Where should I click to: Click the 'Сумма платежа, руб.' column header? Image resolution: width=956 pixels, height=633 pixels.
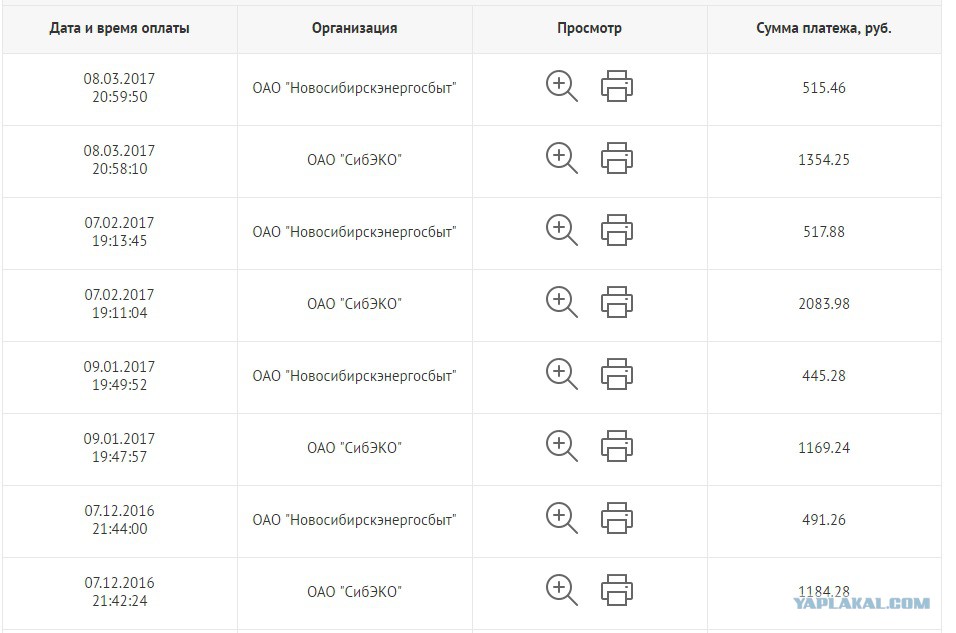[x=824, y=28]
